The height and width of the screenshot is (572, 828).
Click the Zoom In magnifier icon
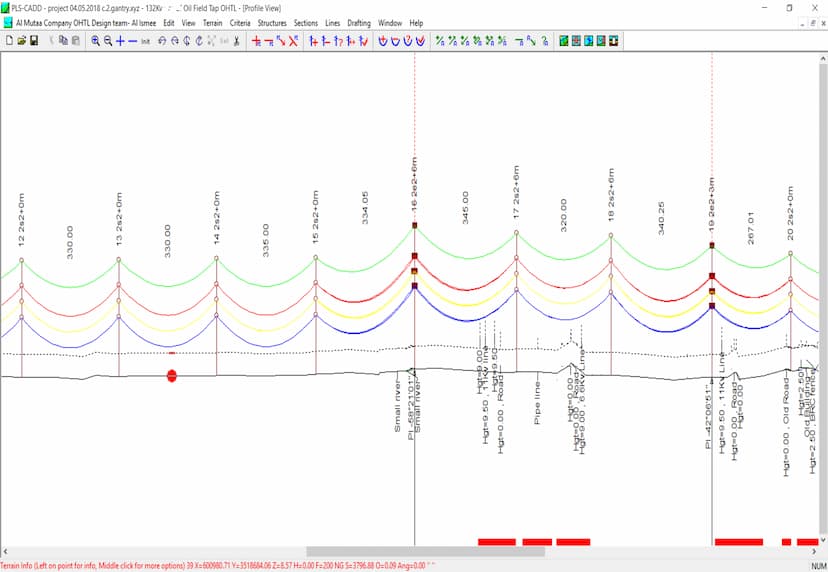pos(96,41)
